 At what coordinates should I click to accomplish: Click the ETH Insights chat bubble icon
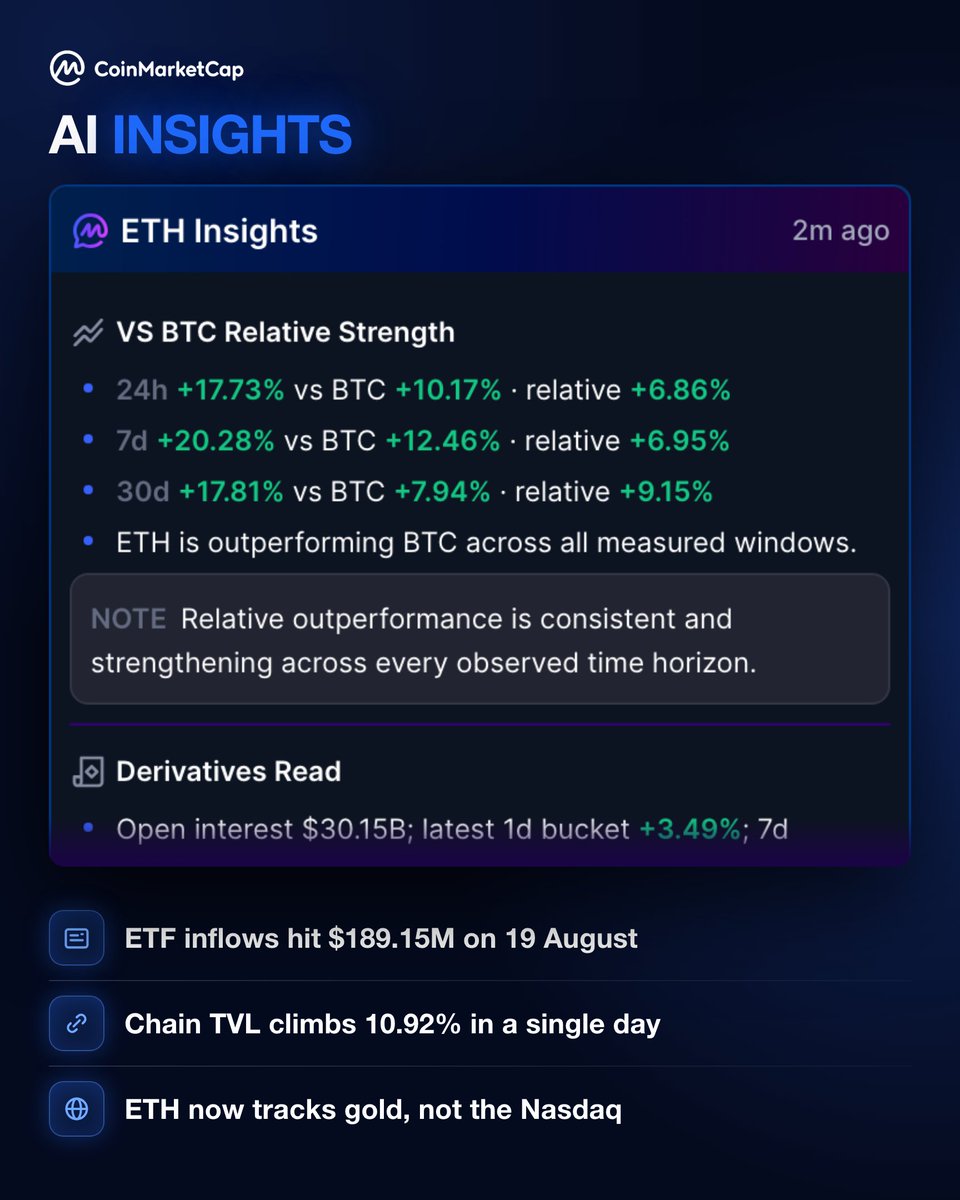tap(90, 231)
